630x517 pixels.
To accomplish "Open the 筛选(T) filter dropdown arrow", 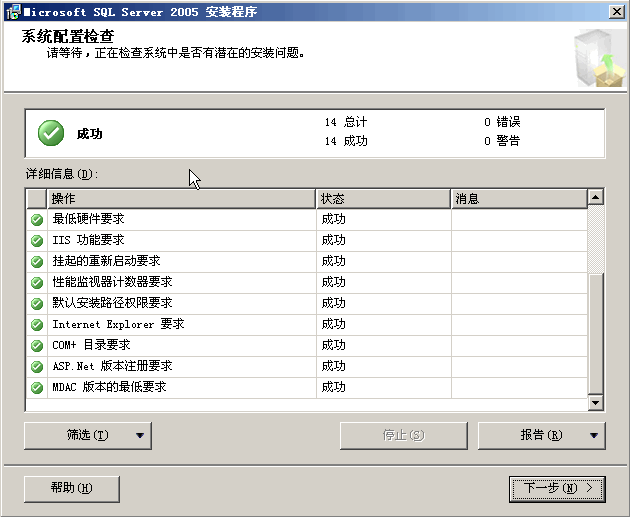I will [140, 435].
